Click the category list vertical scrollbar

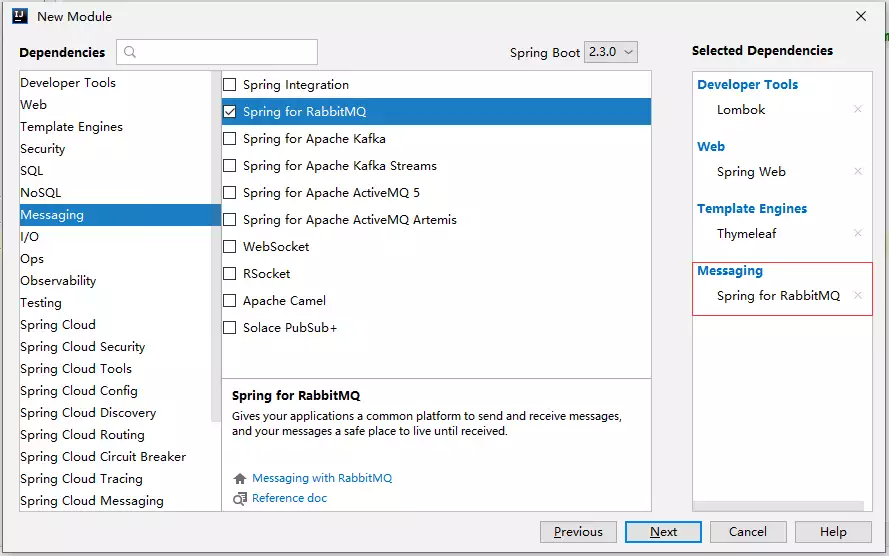pos(215,247)
